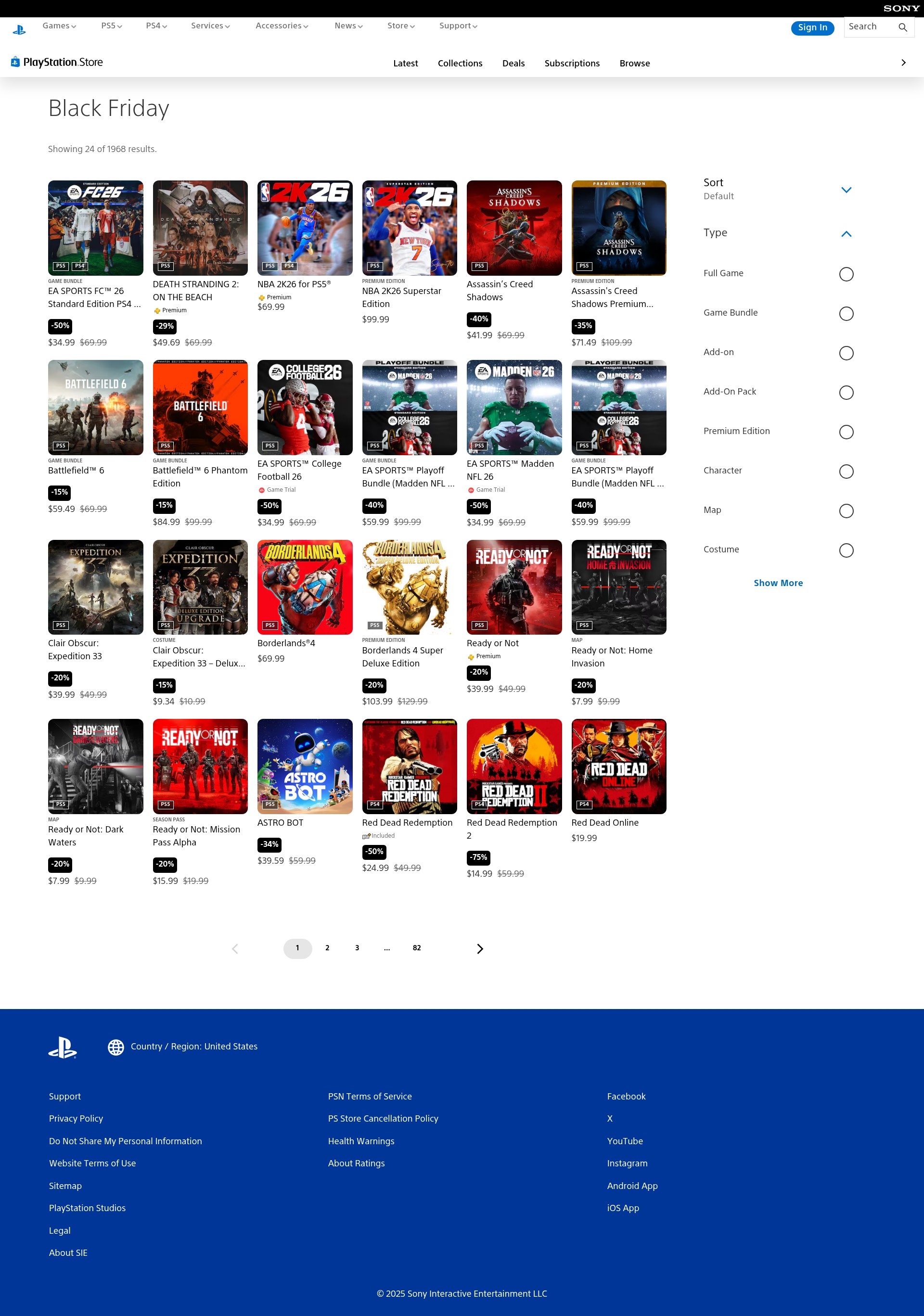
Task: Open the PlayStation Studios footer link
Action: click(87, 1208)
